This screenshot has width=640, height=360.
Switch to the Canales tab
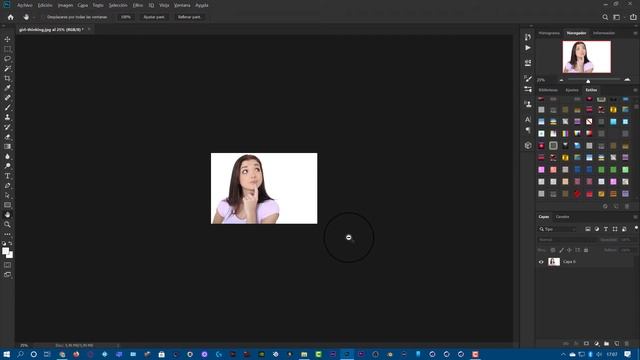point(562,217)
